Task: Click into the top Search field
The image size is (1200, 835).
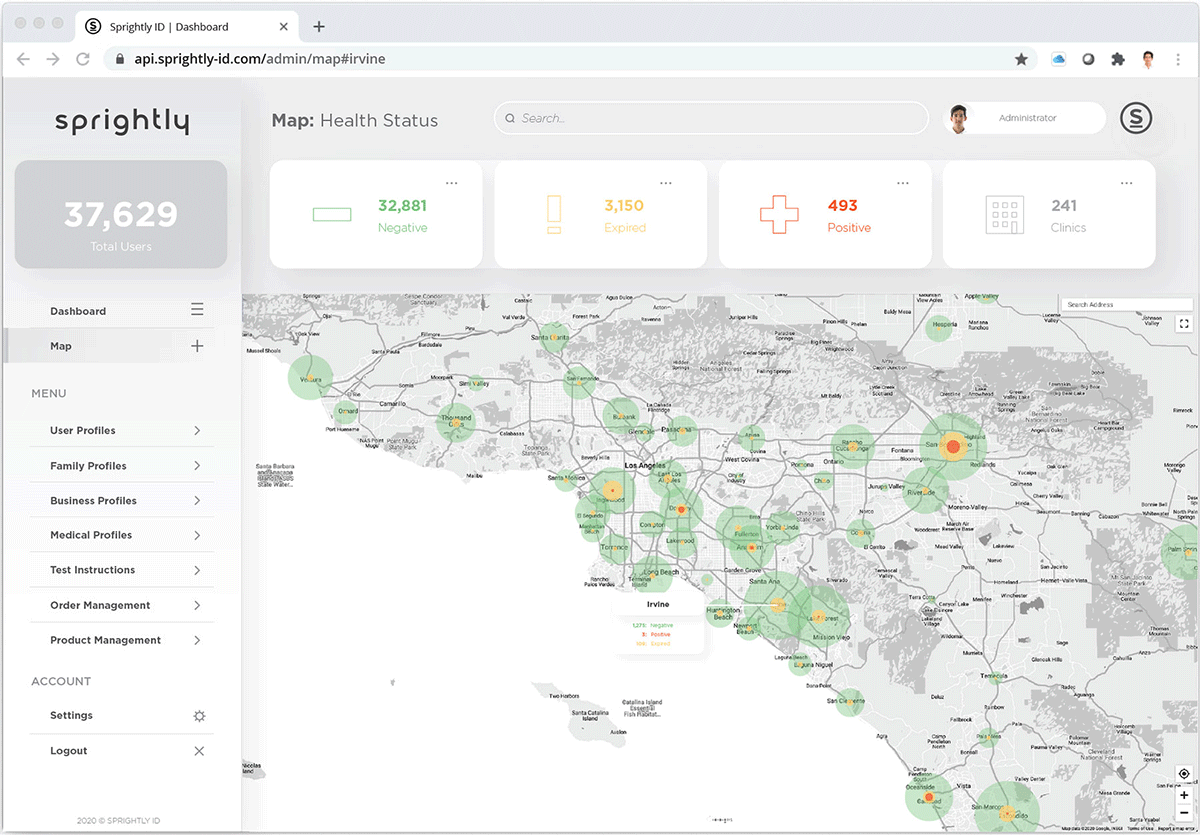Action: coord(710,118)
